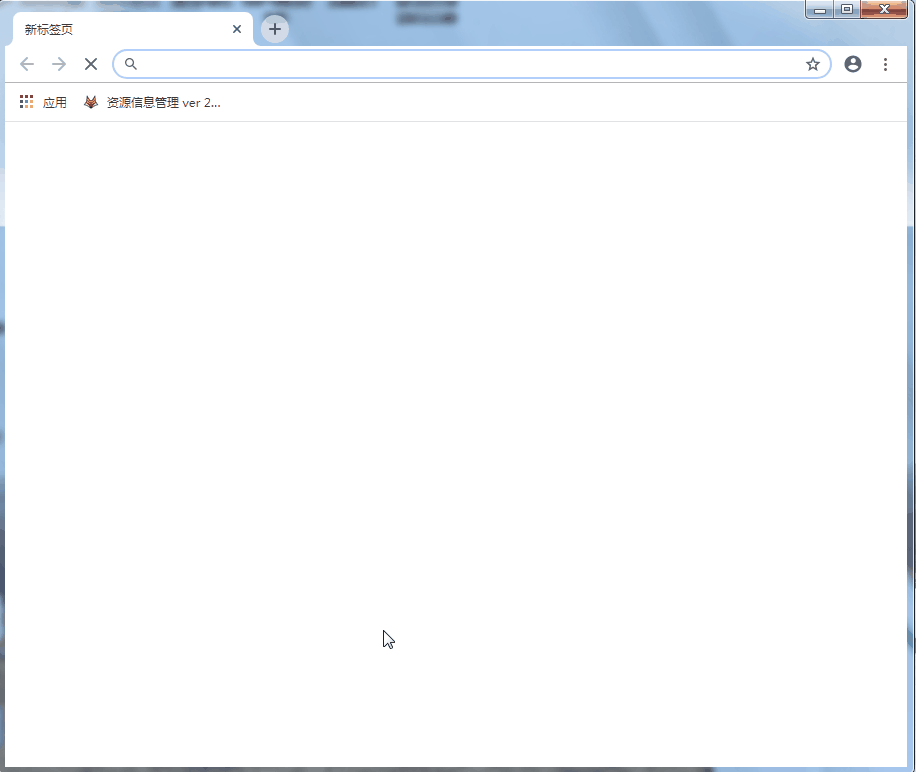The width and height of the screenshot is (916, 772).
Task: Minimize the browser window
Action: pyautogui.click(x=820, y=9)
